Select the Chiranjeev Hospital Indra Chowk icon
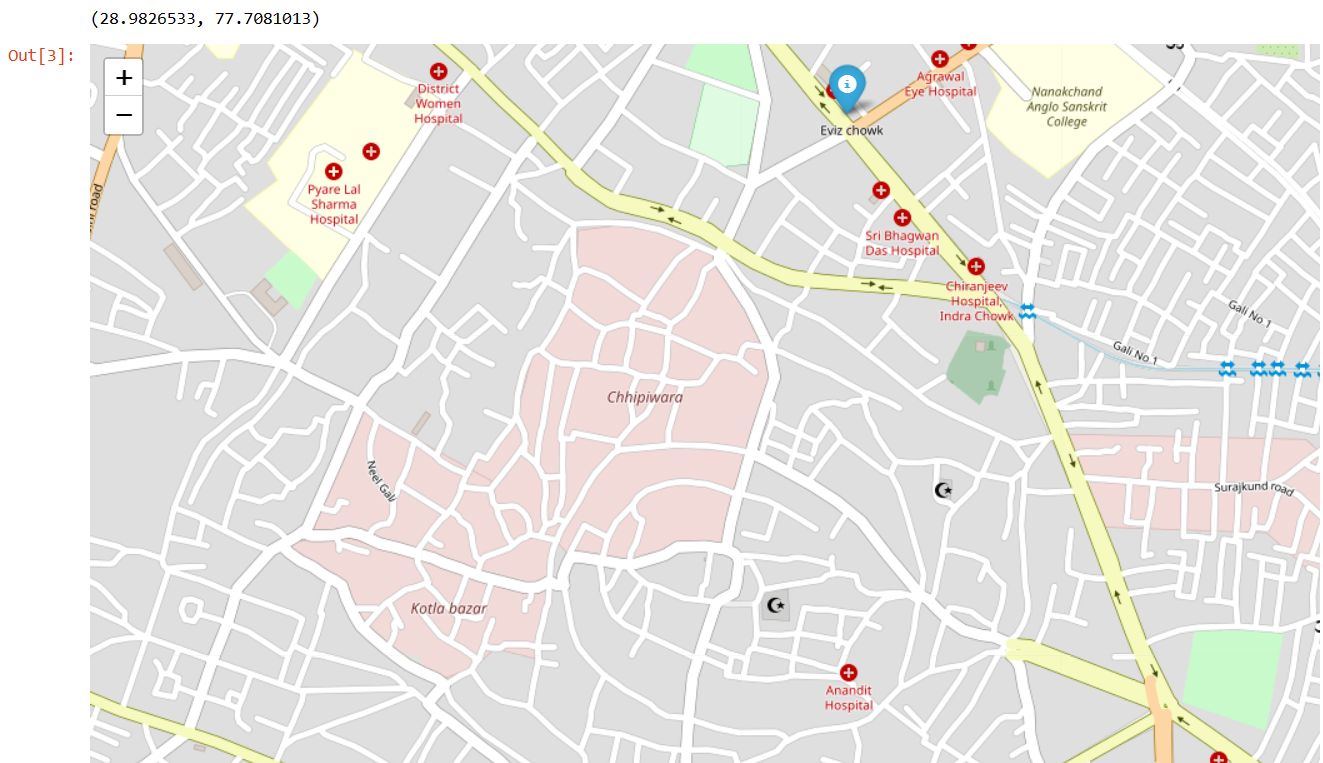The image size is (1323, 763). 976,266
